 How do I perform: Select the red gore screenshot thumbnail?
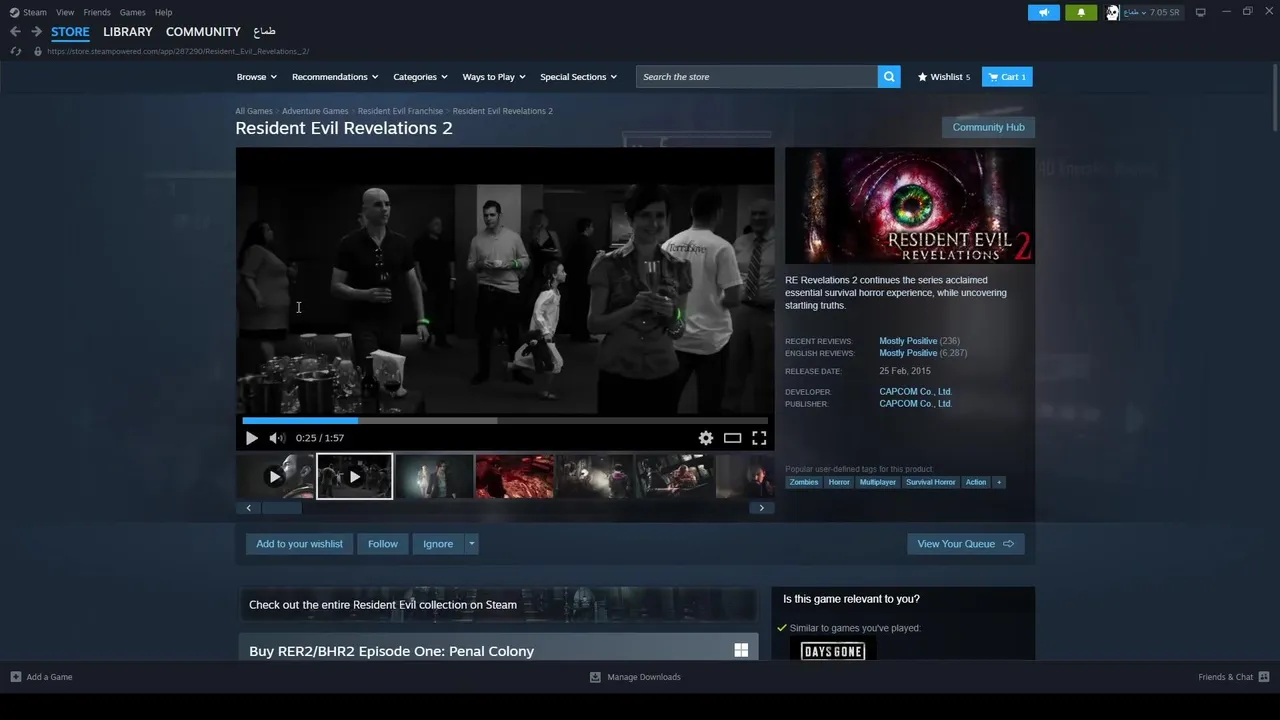point(515,477)
